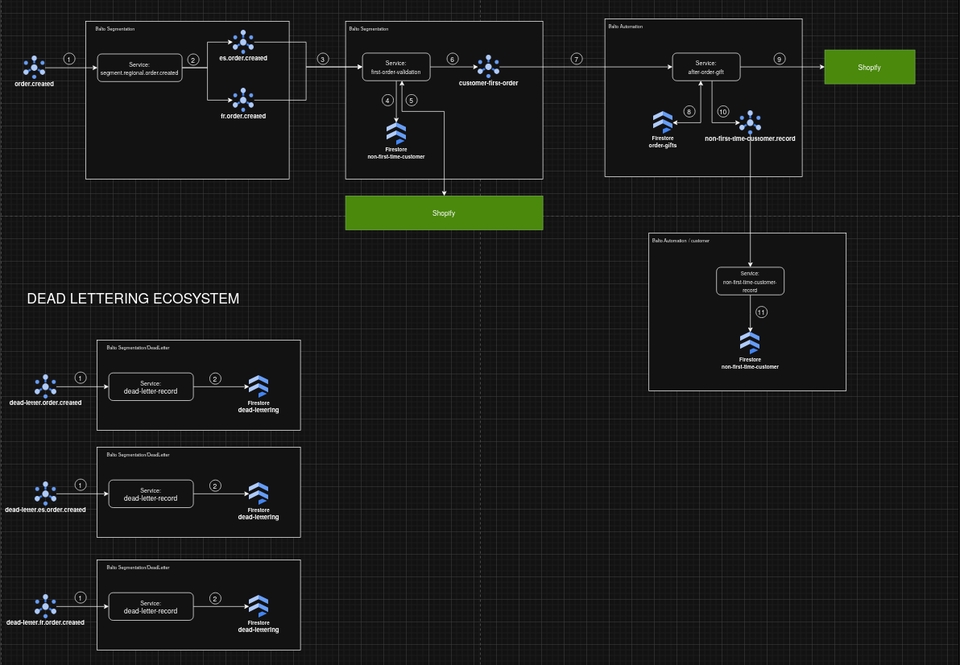This screenshot has height=665, width=960.
Task: Click 'Balto Automation' label above after-order-gift service
Action: click(x=625, y=26)
